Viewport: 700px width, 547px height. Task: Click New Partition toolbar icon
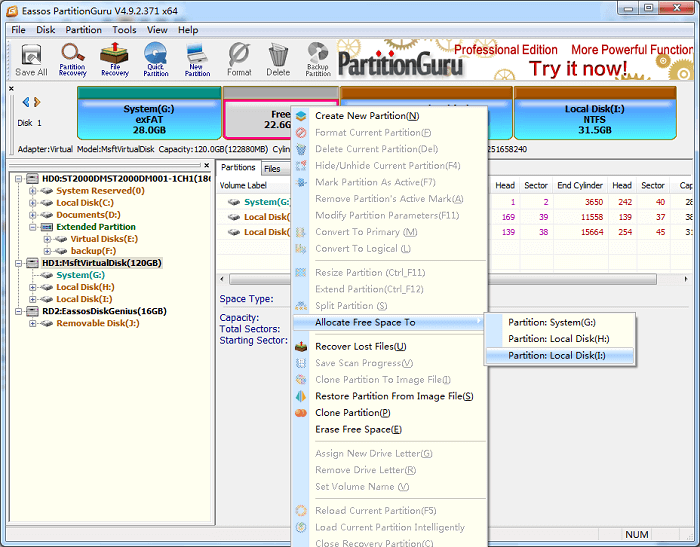pos(197,60)
